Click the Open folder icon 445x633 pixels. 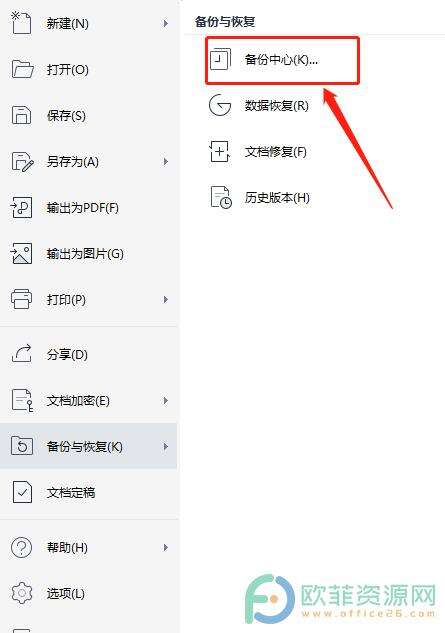22,69
